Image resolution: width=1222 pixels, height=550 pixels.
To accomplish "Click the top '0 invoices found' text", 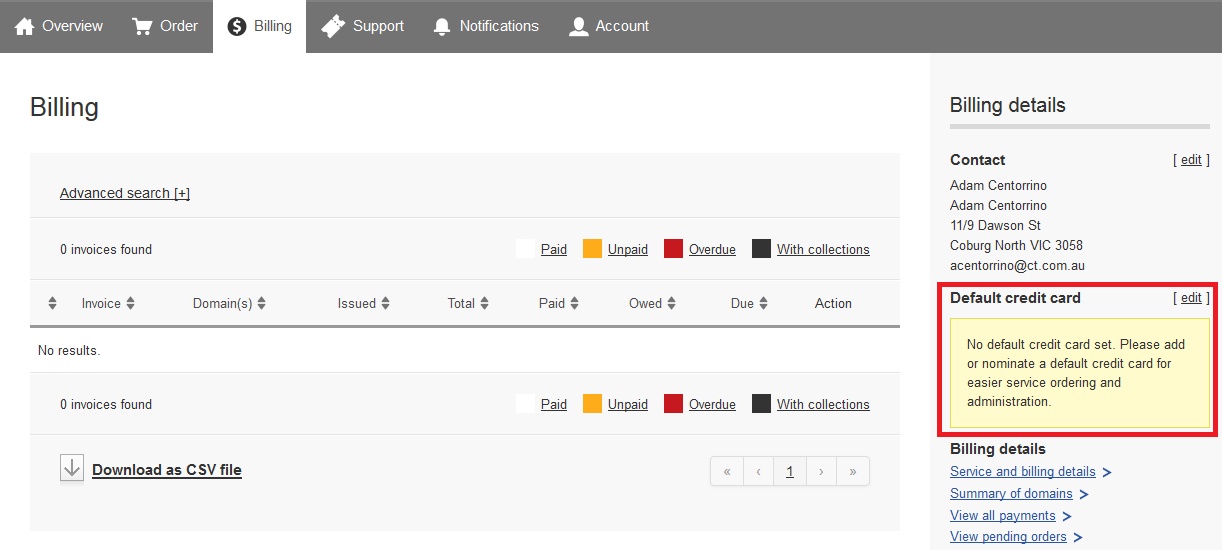I will pos(106,249).
